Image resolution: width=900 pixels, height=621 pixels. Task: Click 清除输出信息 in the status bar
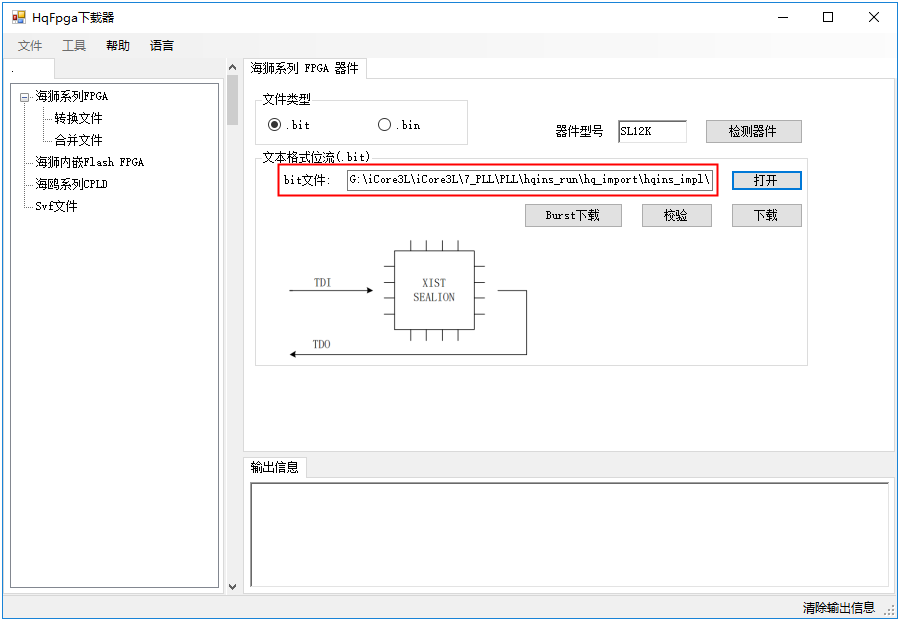click(838, 608)
